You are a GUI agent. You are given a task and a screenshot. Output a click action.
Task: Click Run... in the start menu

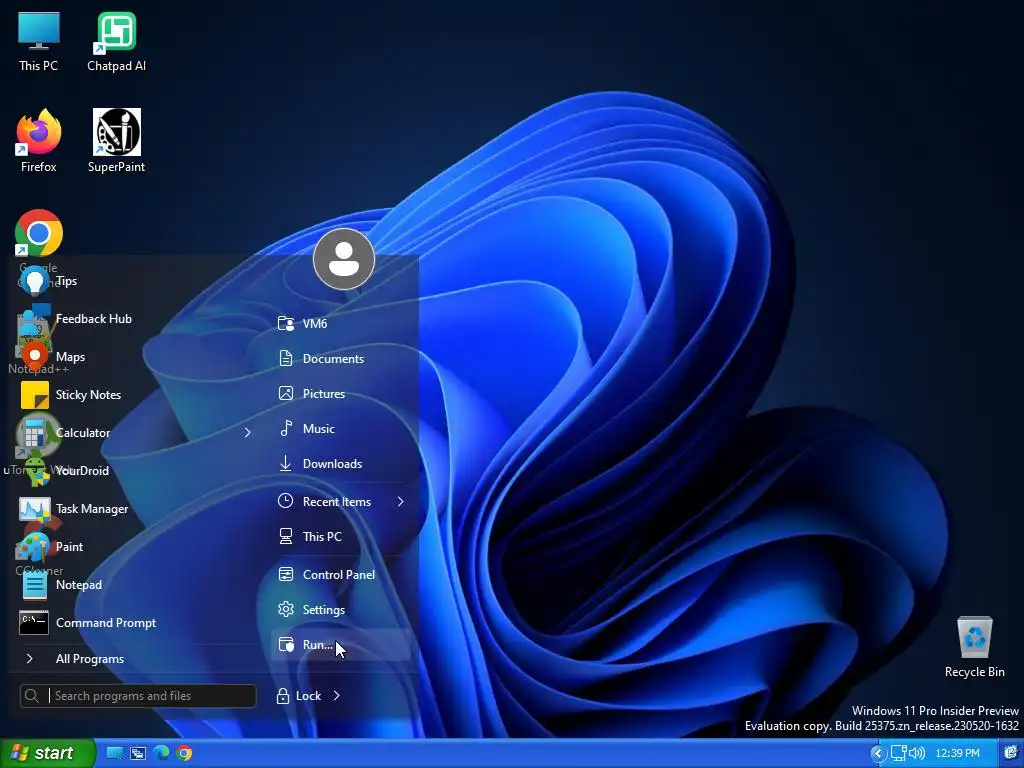[x=341, y=645]
